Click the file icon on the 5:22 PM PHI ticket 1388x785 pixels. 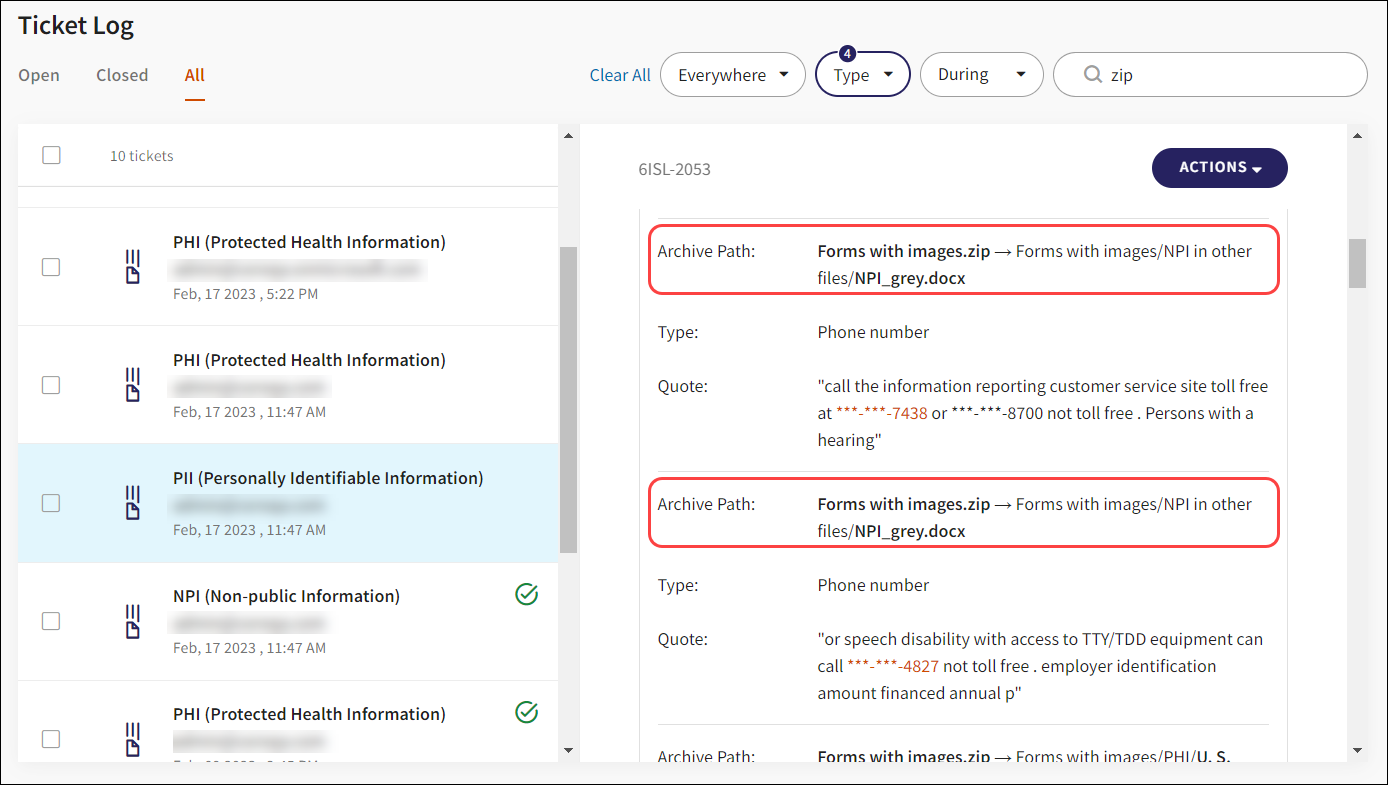point(132,267)
